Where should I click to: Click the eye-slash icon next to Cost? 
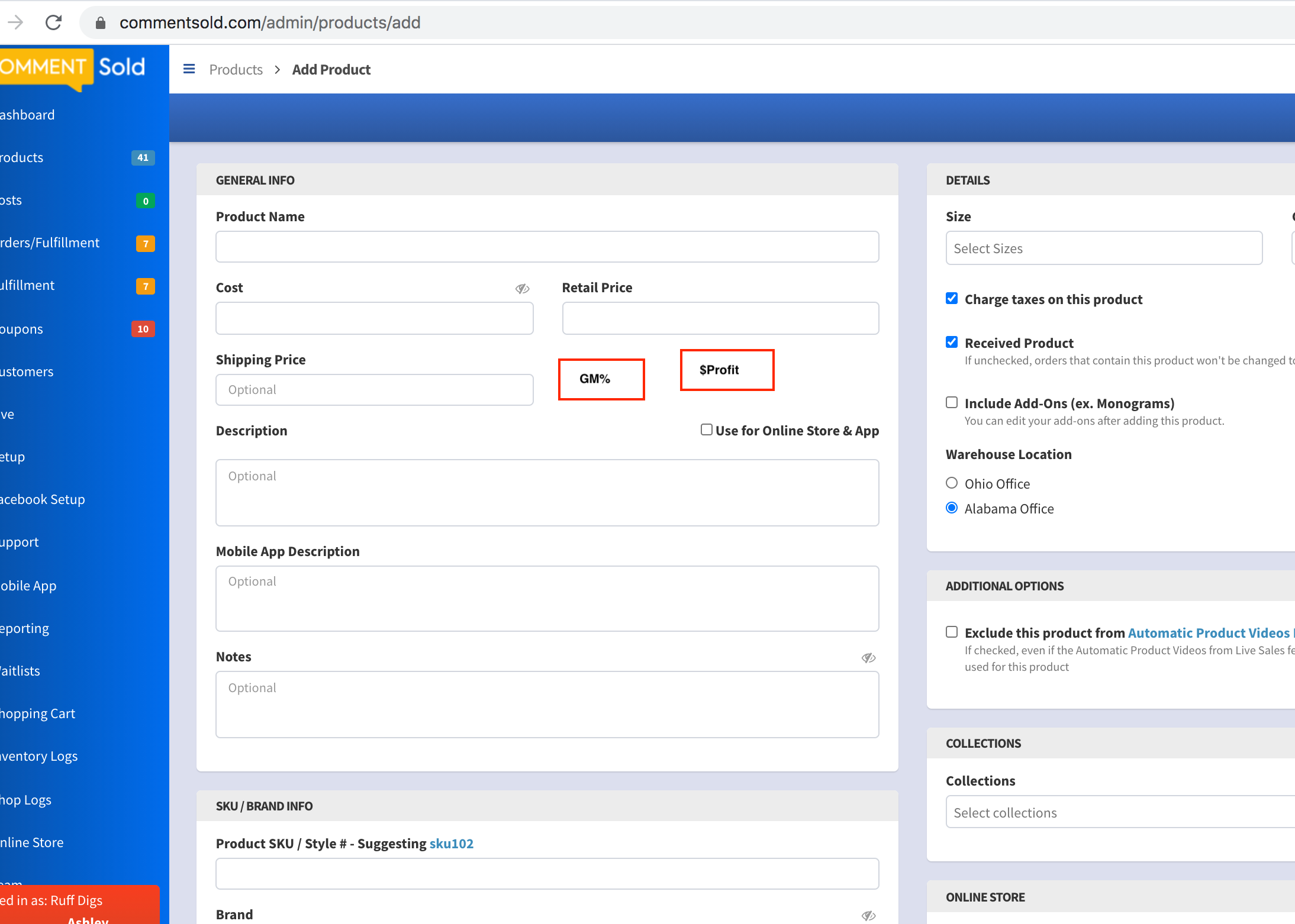tap(522, 289)
